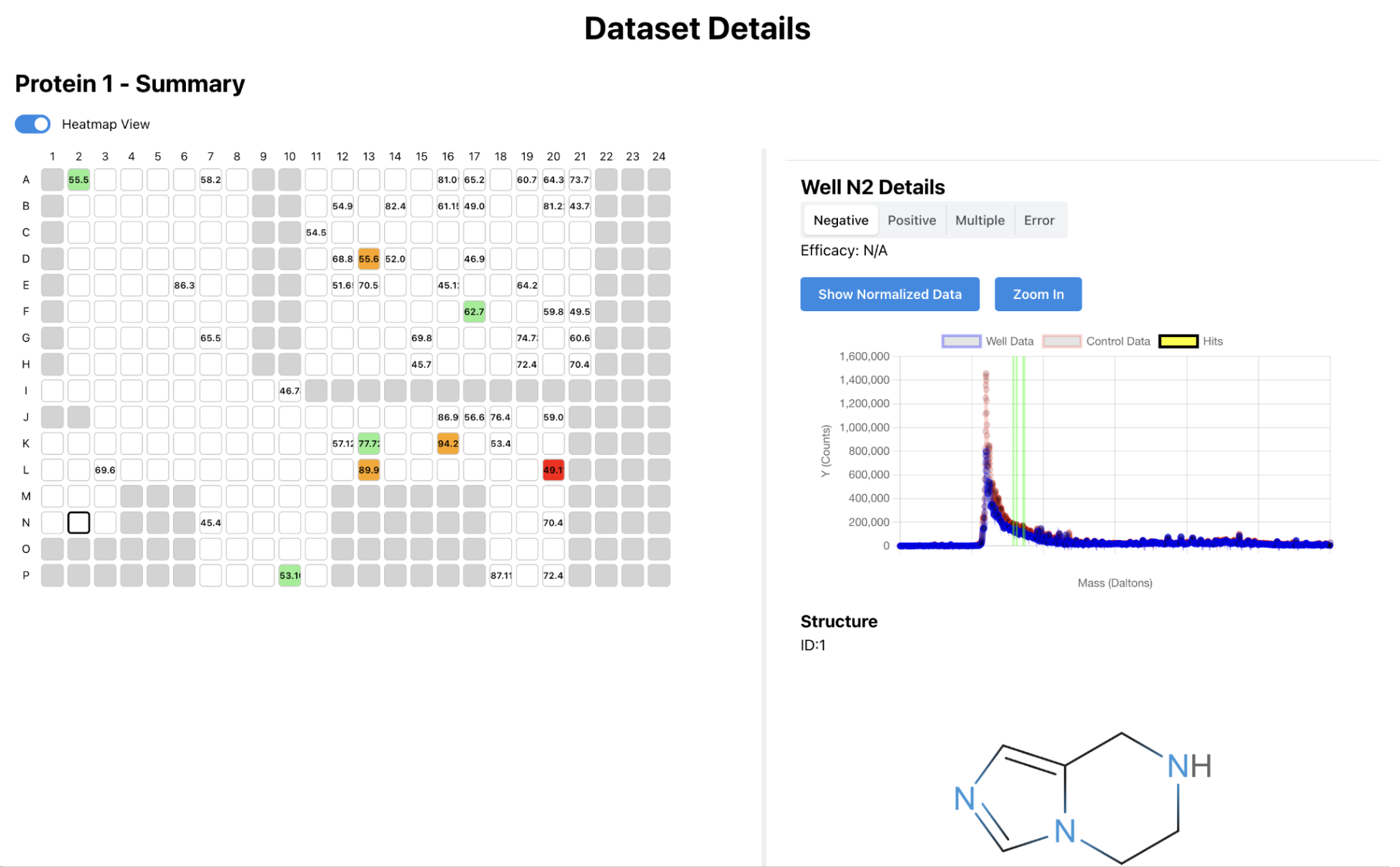Disable the Heatmap View toggle
The image size is (1400, 867).
[32, 124]
